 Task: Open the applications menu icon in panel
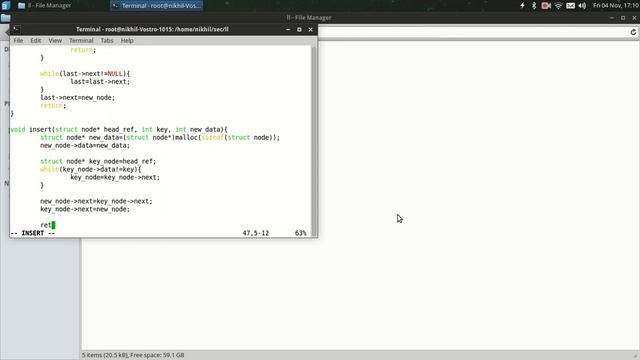tap(6, 5)
